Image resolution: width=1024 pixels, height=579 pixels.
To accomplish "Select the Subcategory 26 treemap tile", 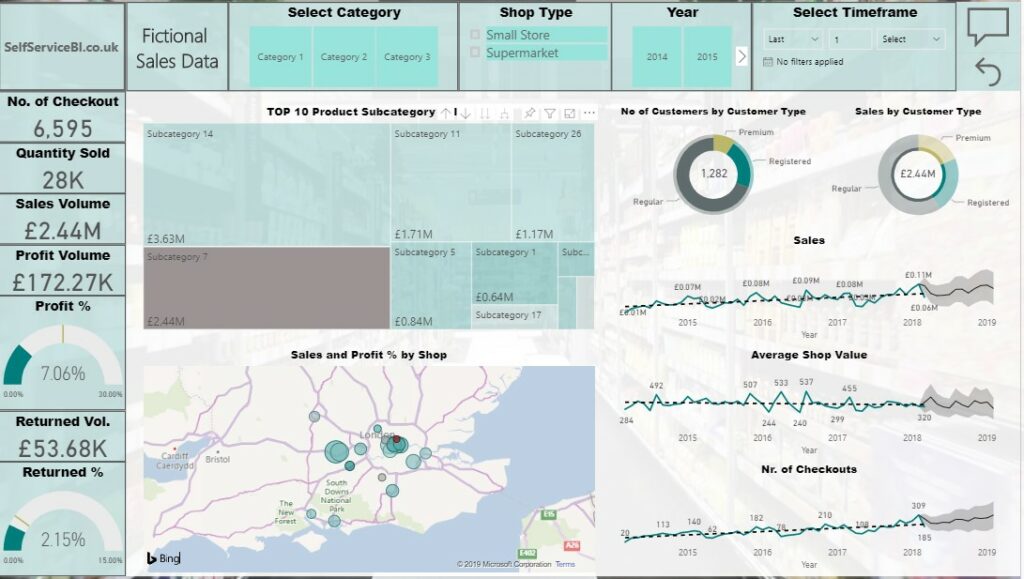I will pos(553,183).
